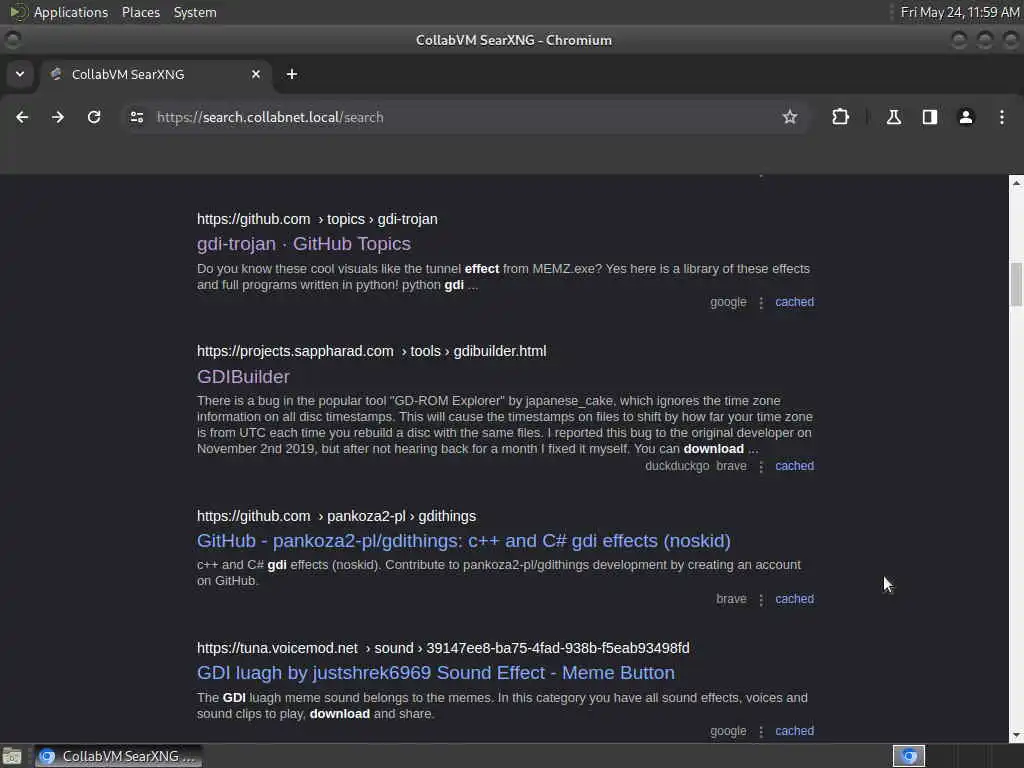Viewport: 1024px width, 768px height.
Task: Open cached copy of gdithings result
Action: click(x=794, y=599)
